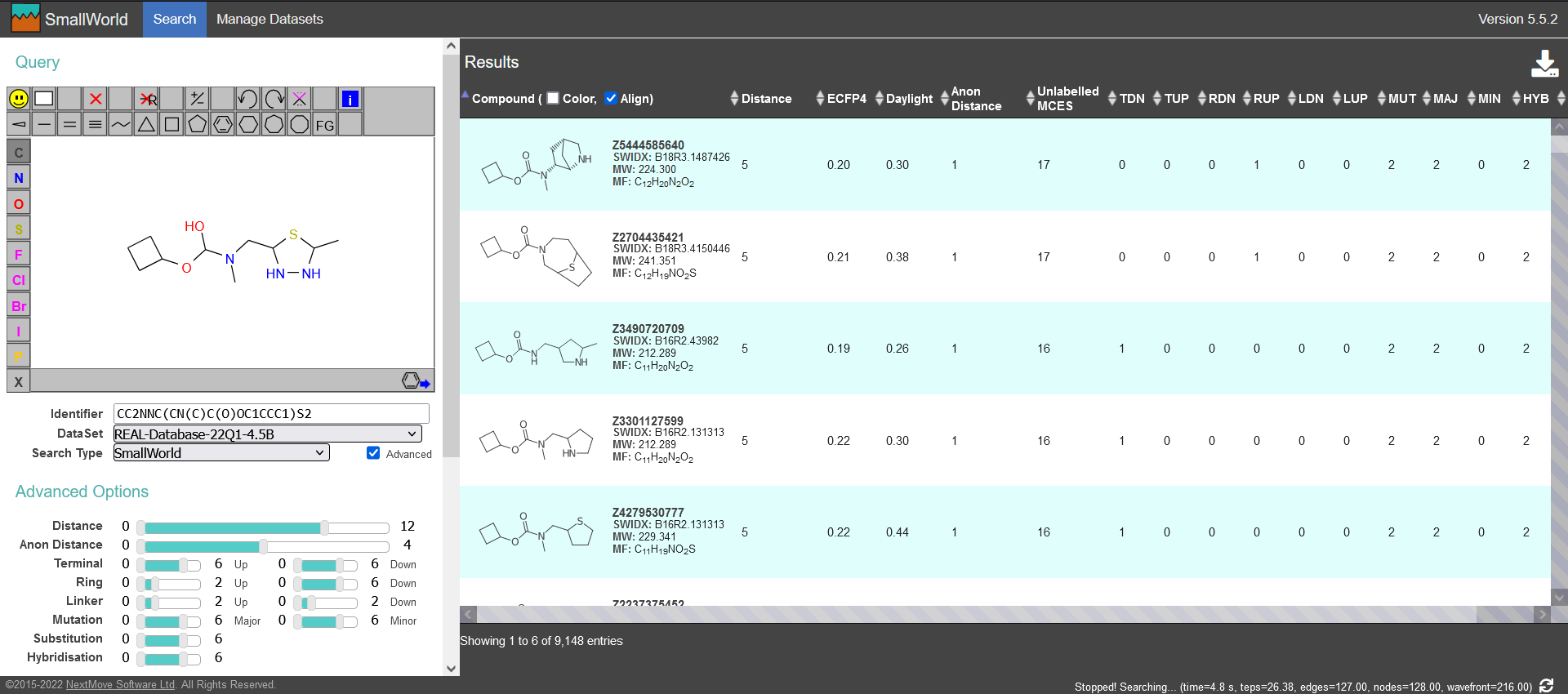Screen dimensions: 1568x694
Task: Select the benzene ring tool
Action: coord(223,125)
